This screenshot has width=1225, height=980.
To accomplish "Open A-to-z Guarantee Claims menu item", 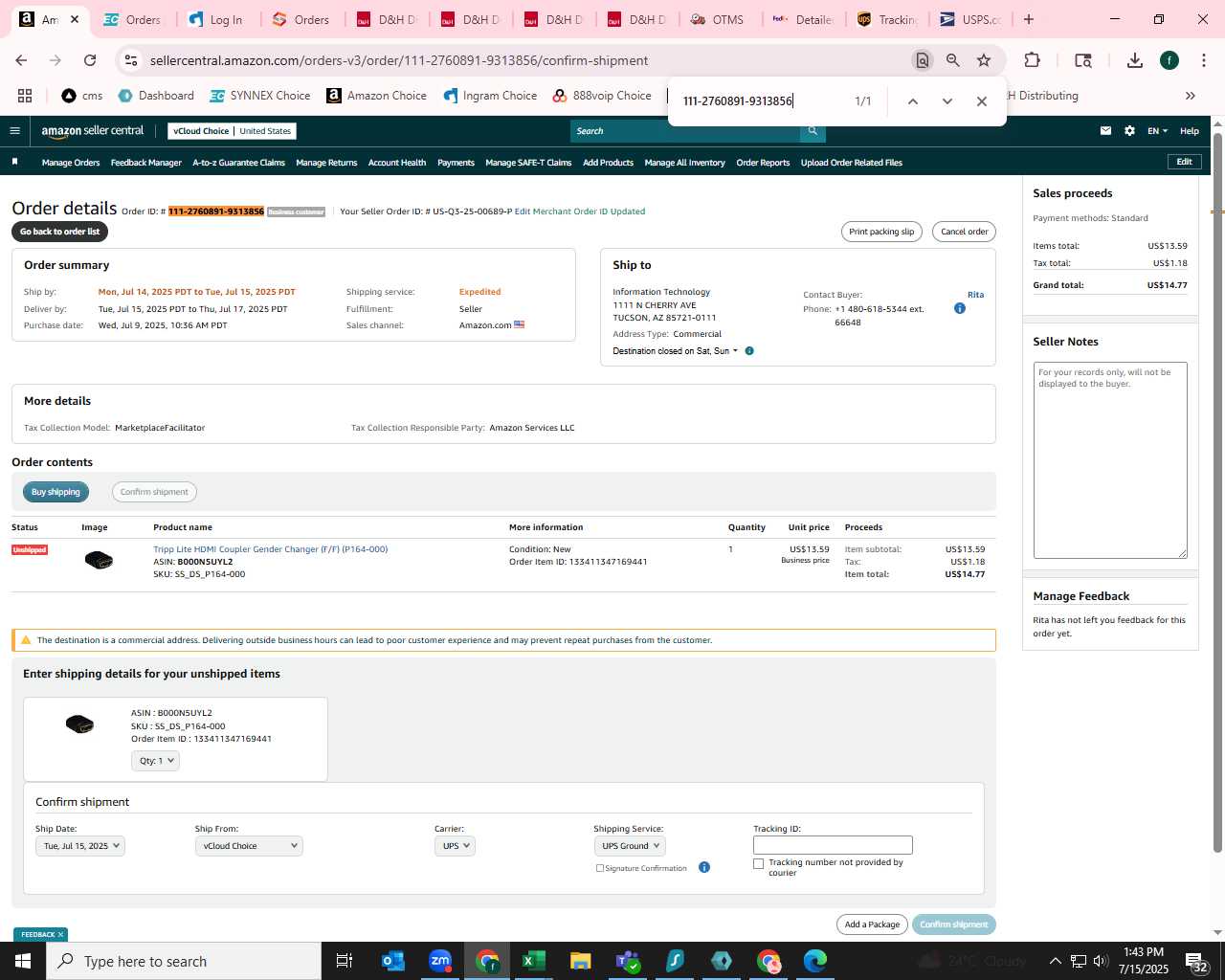I will pos(239,163).
